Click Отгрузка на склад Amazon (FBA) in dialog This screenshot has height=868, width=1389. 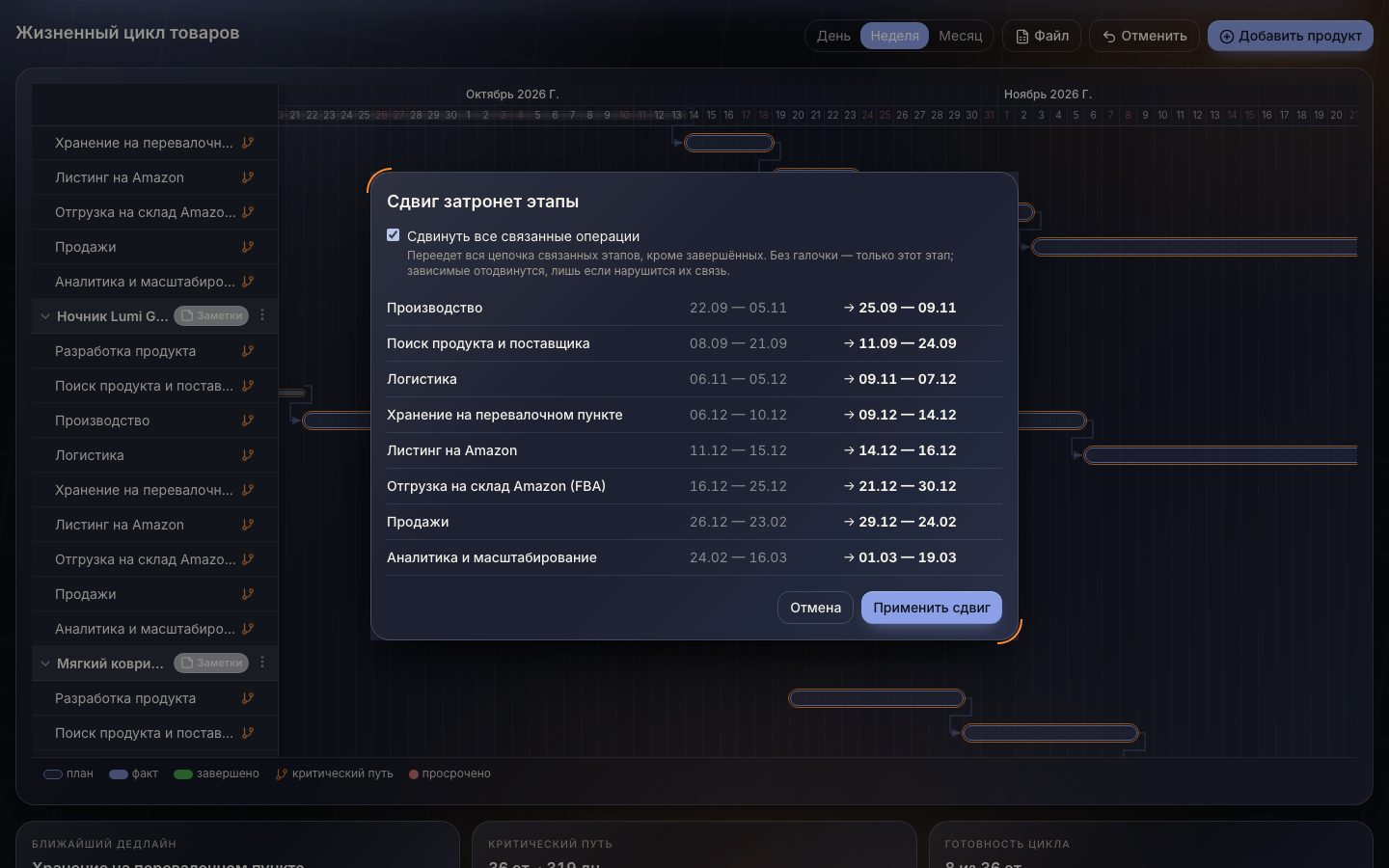pos(496,486)
